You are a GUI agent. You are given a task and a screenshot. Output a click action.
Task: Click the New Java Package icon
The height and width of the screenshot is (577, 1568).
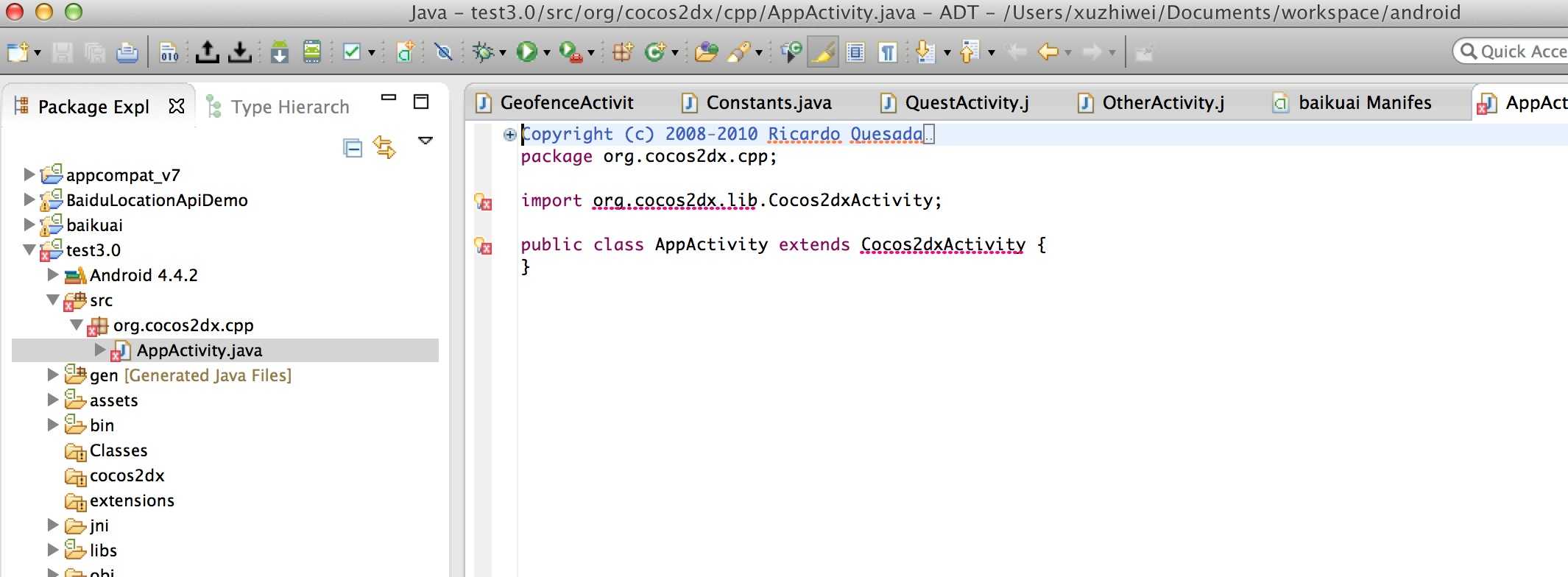[x=623, y=52]
